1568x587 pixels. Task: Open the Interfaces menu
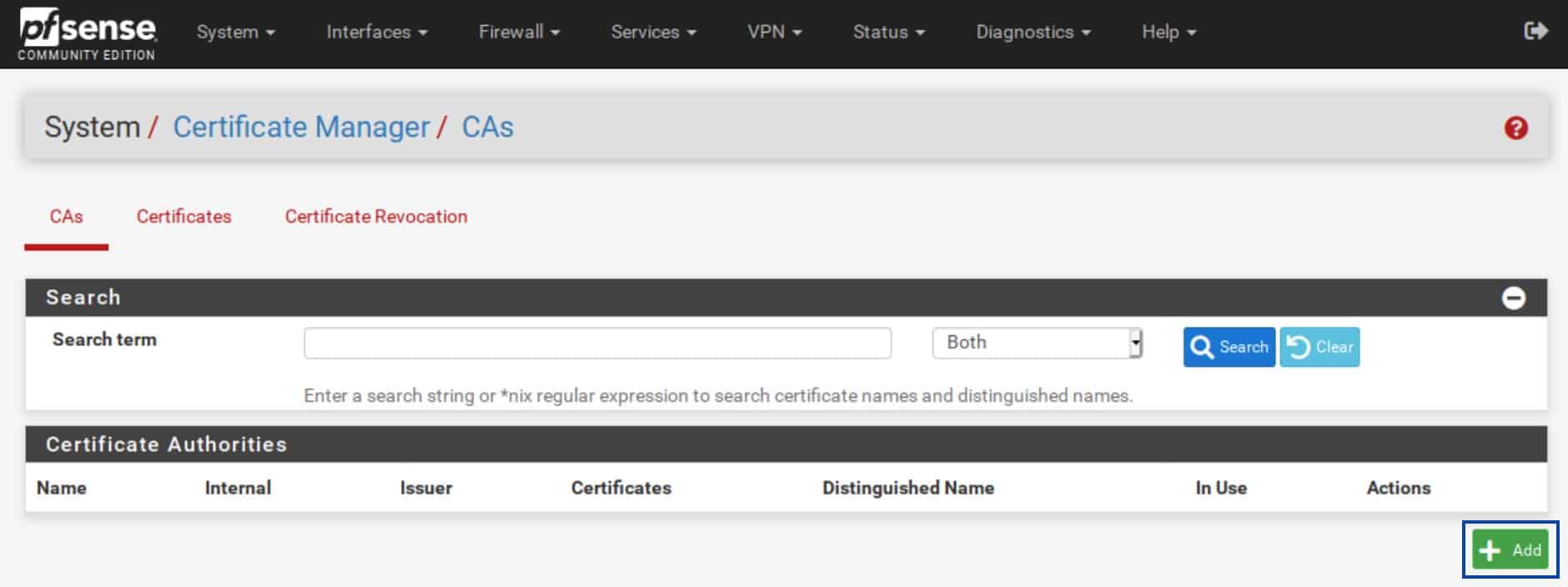(x=376, y=32)
